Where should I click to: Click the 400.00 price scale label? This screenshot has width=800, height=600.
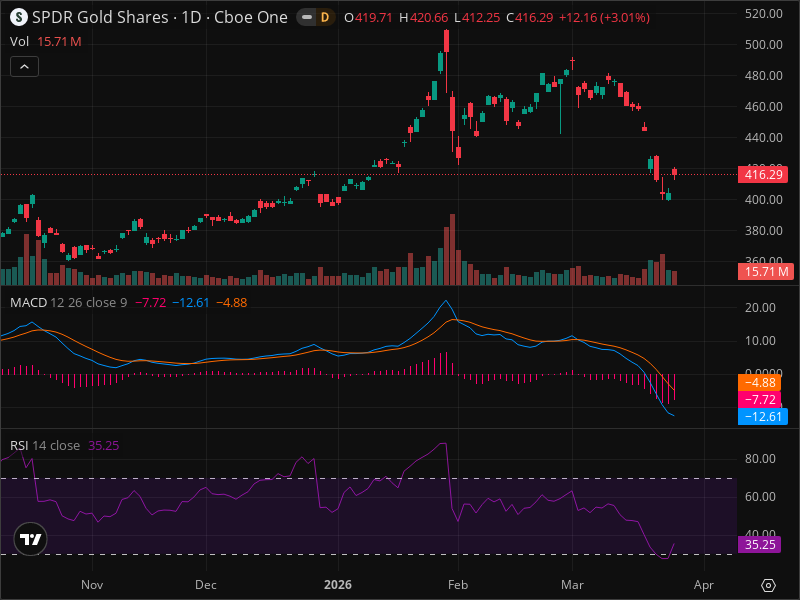763,199
